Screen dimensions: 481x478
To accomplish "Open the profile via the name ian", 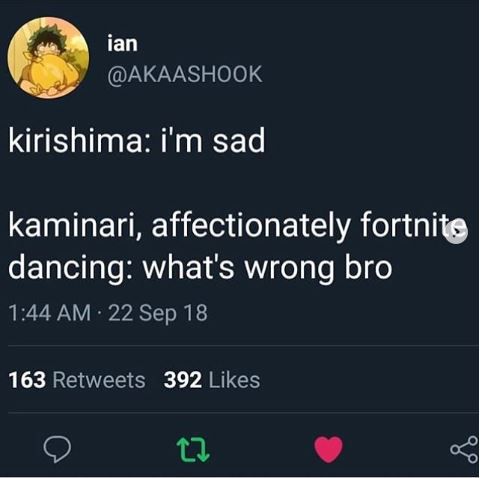I will tap(122, 44).
